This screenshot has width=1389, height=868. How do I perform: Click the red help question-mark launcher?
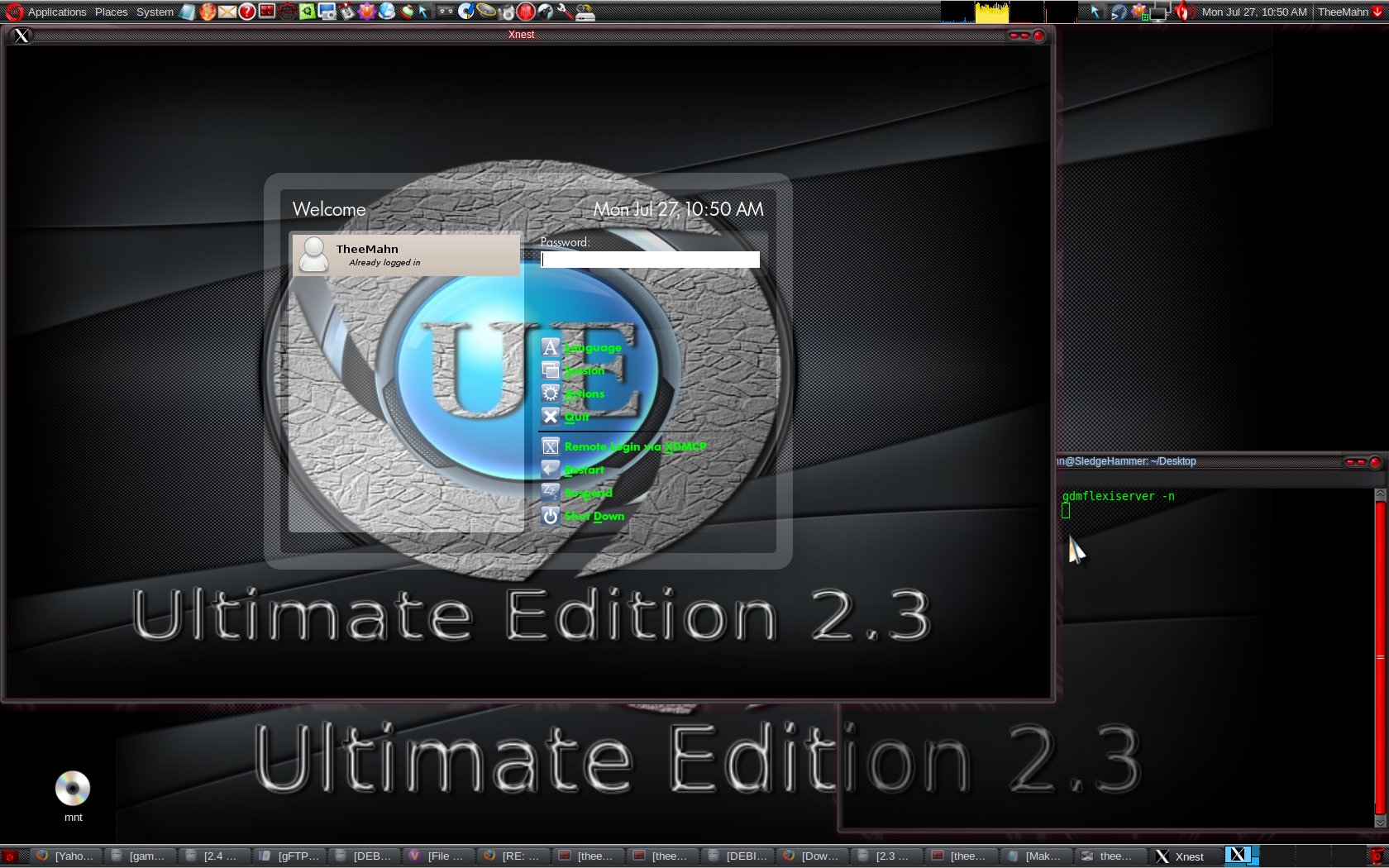(247, 12)
